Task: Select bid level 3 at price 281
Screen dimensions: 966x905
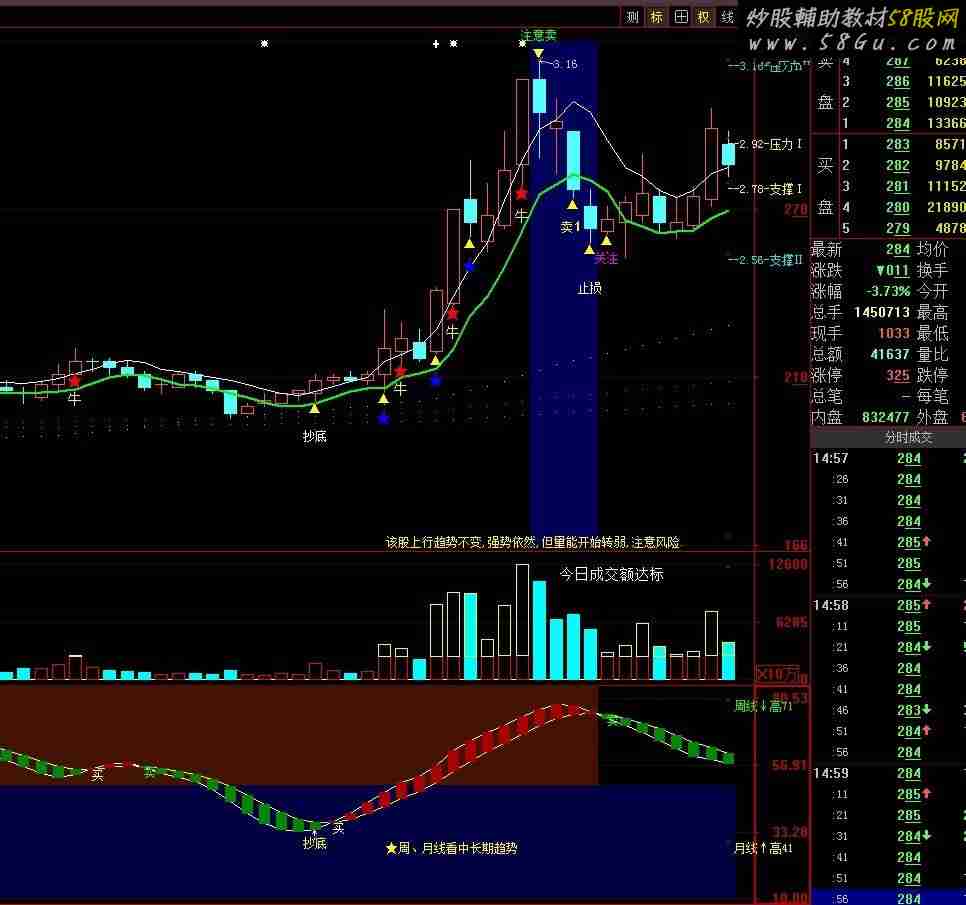Action: [x=903, y=186]
